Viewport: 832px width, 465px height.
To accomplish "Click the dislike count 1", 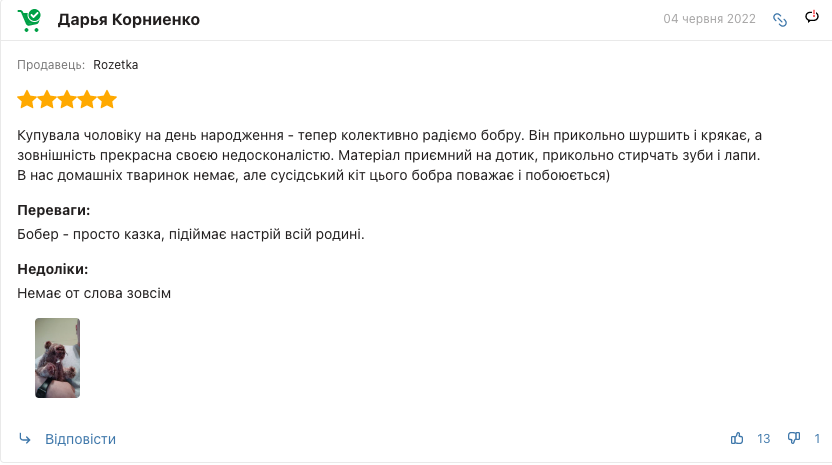I will pos(817,438).
